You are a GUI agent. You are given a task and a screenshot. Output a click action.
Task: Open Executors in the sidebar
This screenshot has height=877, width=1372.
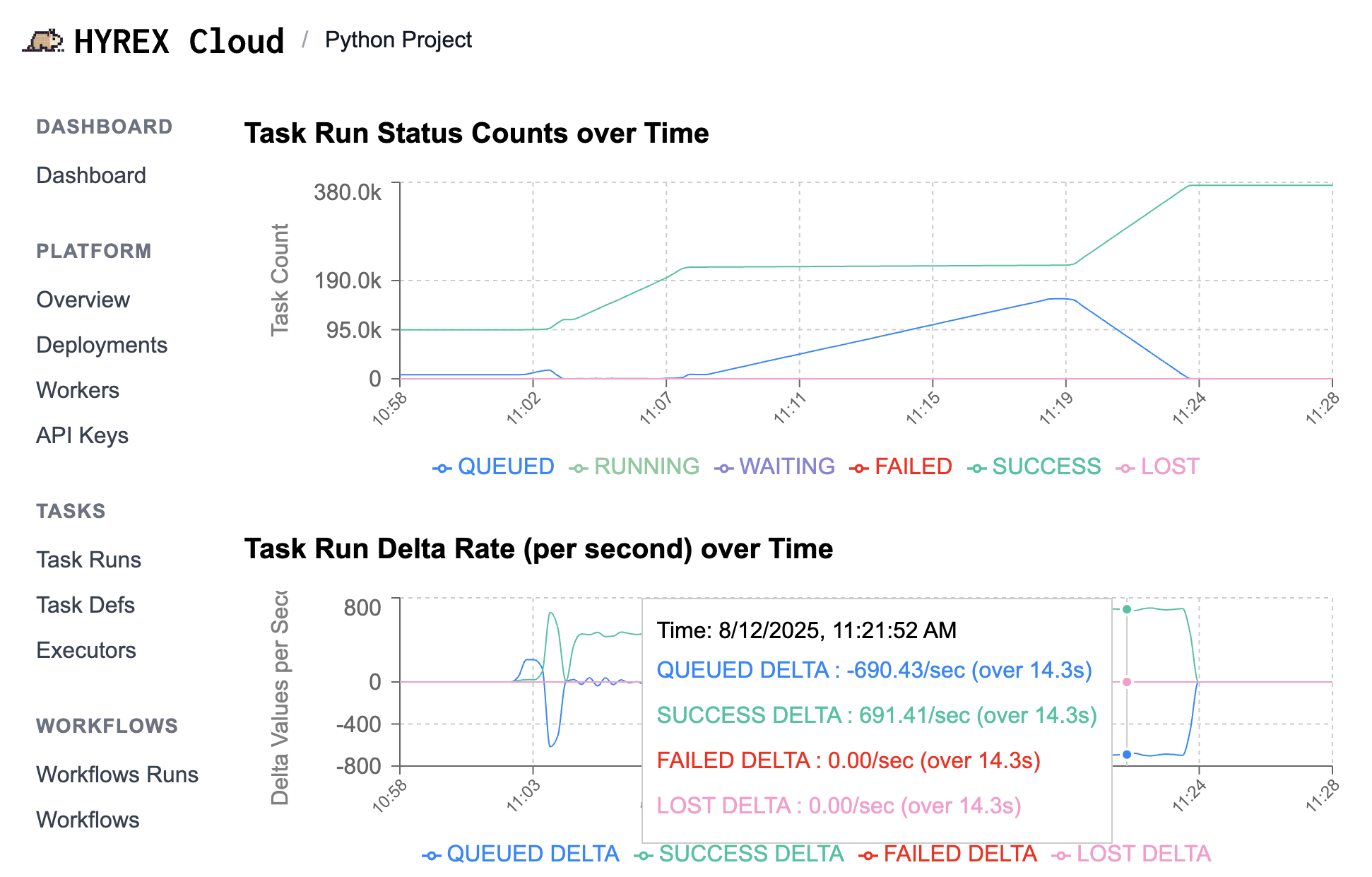86,650
